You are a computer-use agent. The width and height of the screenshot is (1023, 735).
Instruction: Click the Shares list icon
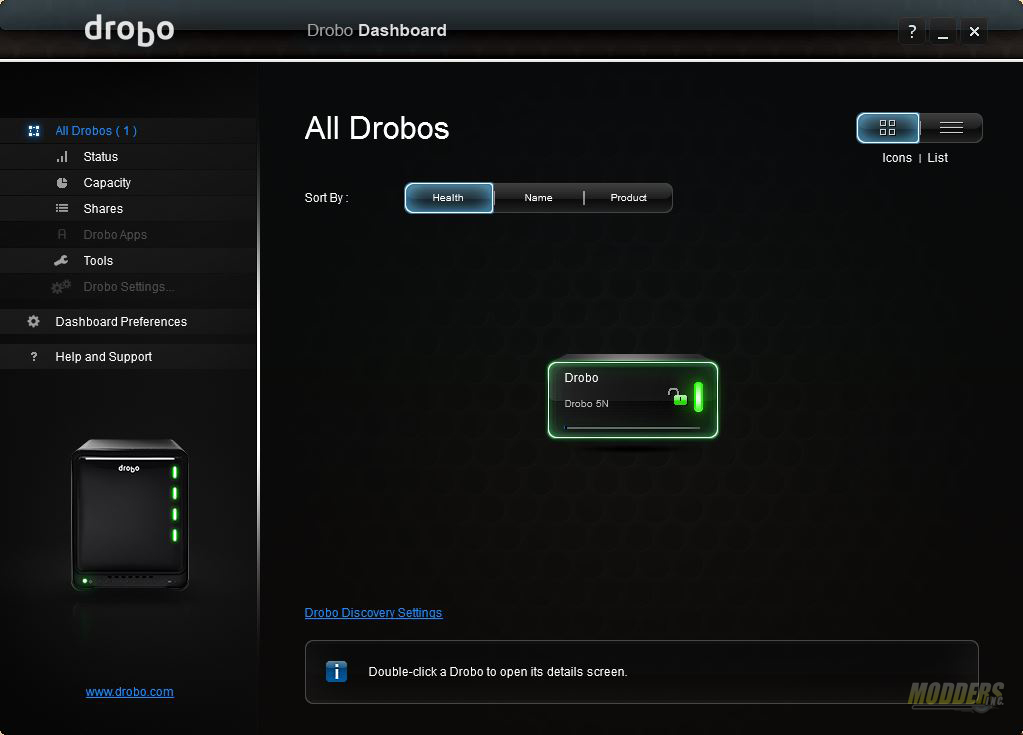[62, 208]
